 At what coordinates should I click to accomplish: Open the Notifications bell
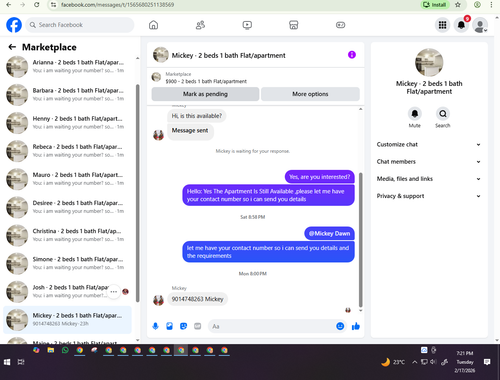tap(461, 25)
